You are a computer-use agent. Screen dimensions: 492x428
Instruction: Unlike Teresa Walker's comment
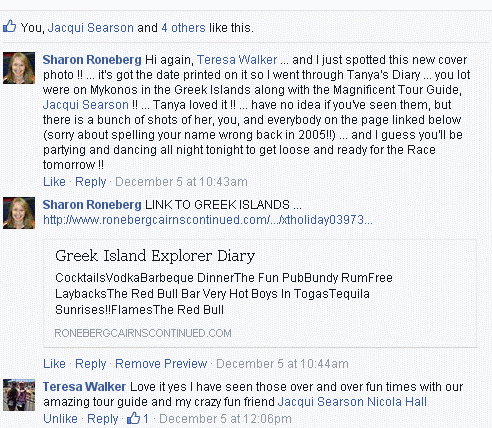(60, 419)
